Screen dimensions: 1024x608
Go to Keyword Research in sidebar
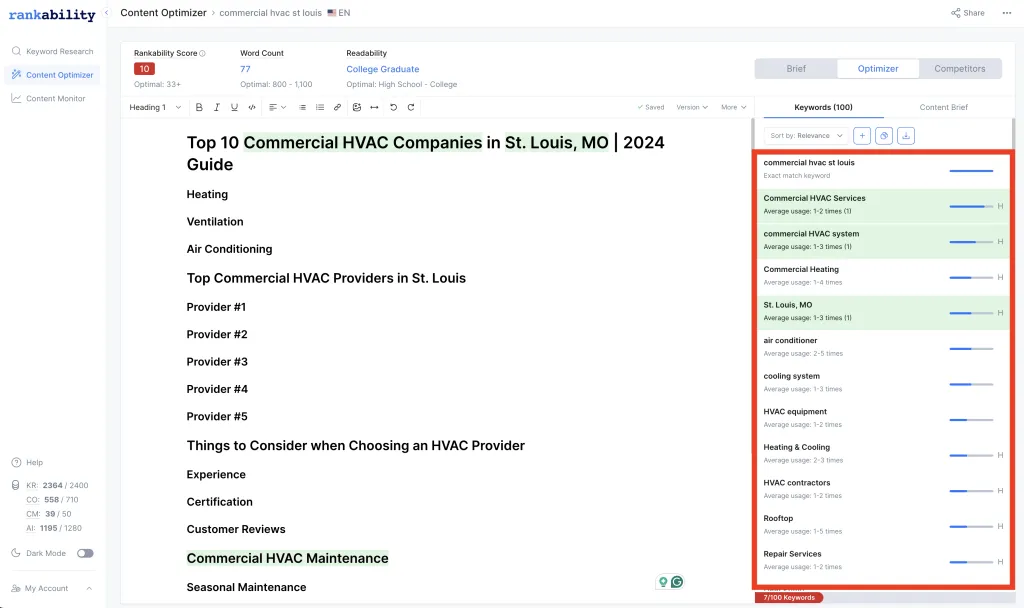coord(59,51)
